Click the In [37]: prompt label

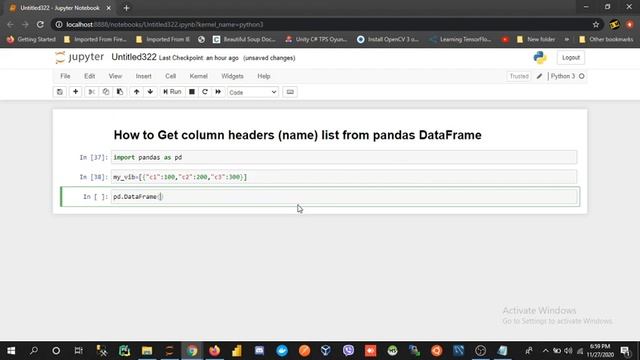coord(93,158)
